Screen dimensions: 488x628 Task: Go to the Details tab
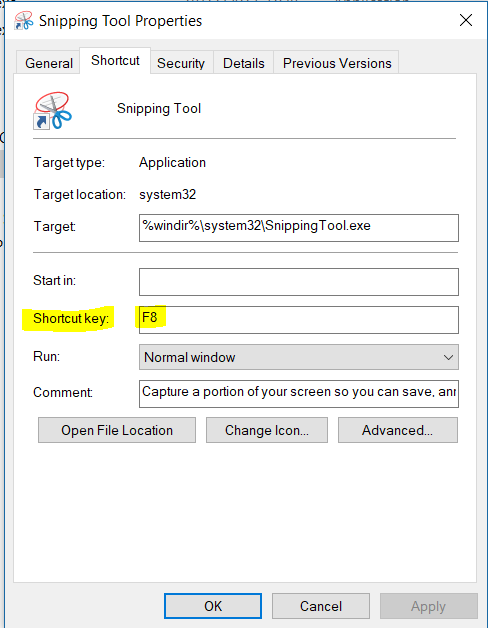(244, 63)
